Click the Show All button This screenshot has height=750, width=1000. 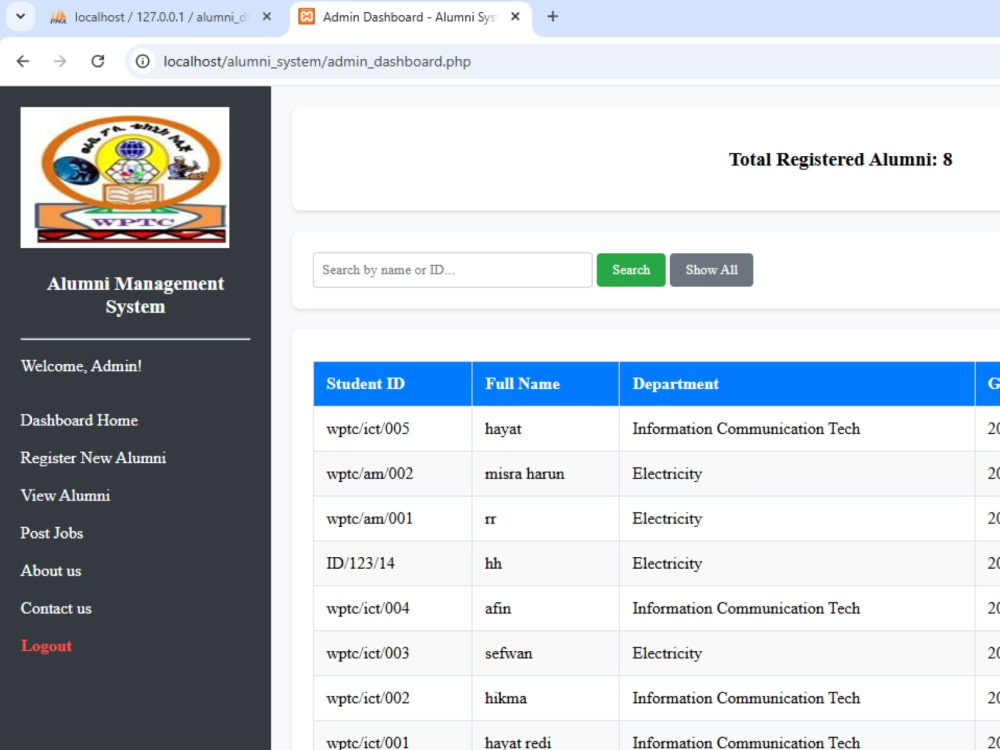point(711,270)
